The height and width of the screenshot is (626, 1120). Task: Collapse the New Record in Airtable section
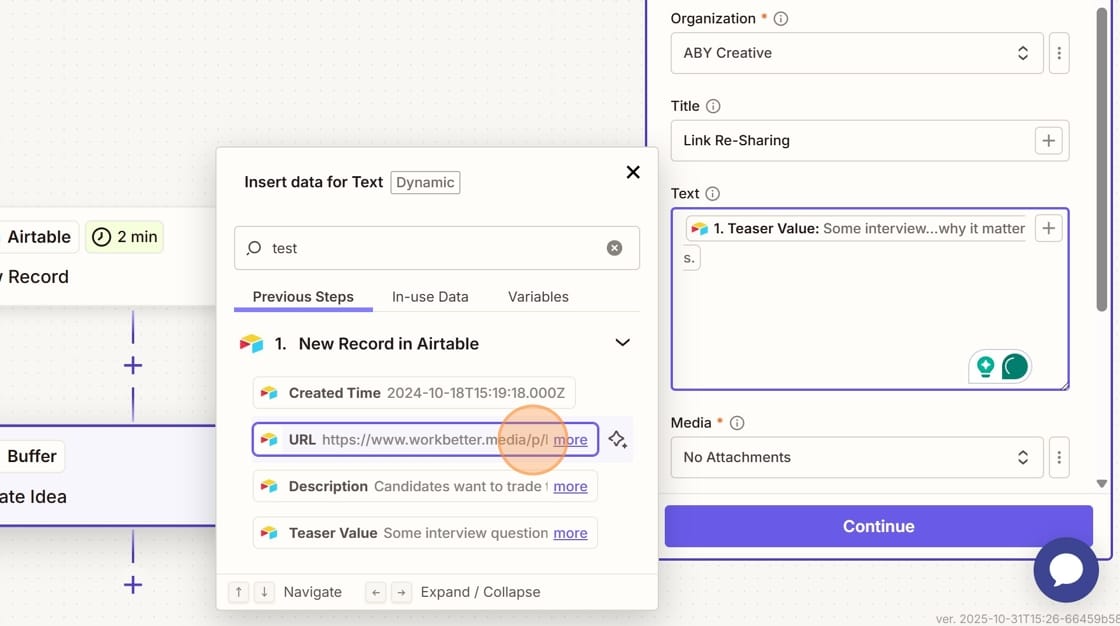[623, 342]
